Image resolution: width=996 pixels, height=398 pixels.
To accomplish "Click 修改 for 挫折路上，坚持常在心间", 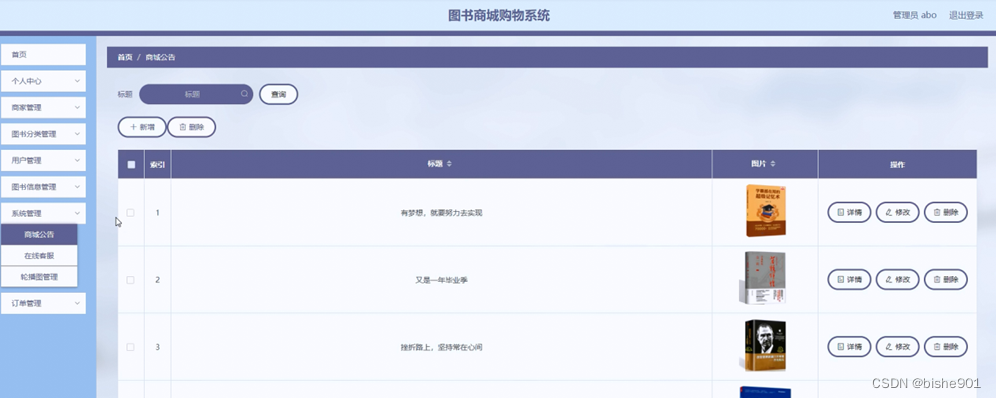I will pos(898,347).
